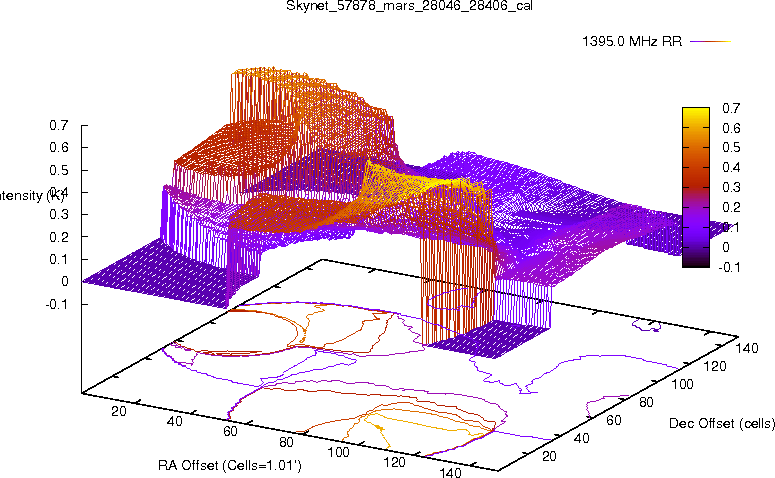
Task: Click the 140 tick on the Dec Offset axis
Action: point(747,348)
